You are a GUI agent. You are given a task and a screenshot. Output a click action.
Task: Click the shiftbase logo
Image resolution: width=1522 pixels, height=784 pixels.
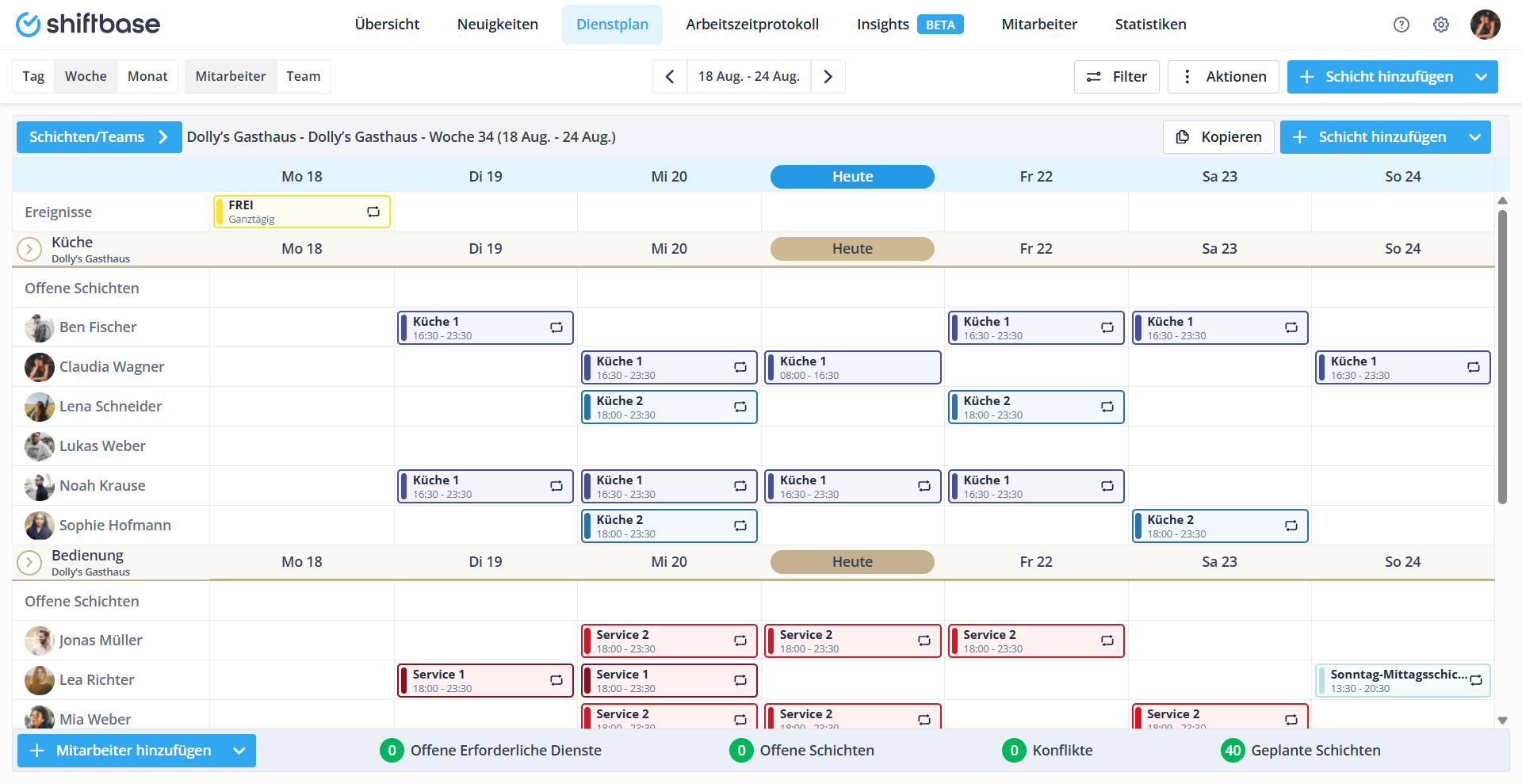tap(88, 25)
